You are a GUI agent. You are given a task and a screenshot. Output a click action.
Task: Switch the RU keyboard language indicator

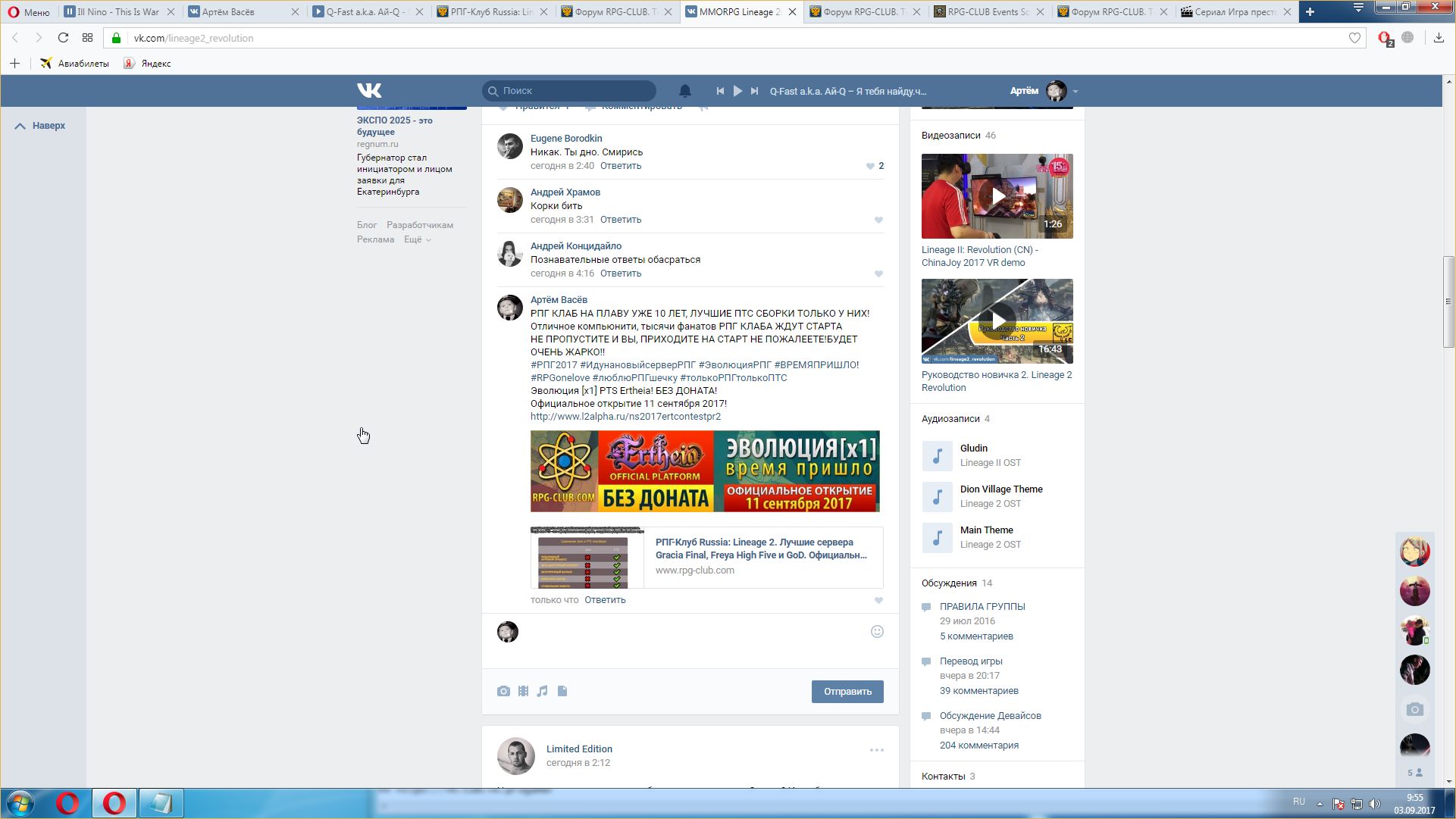1298,802
